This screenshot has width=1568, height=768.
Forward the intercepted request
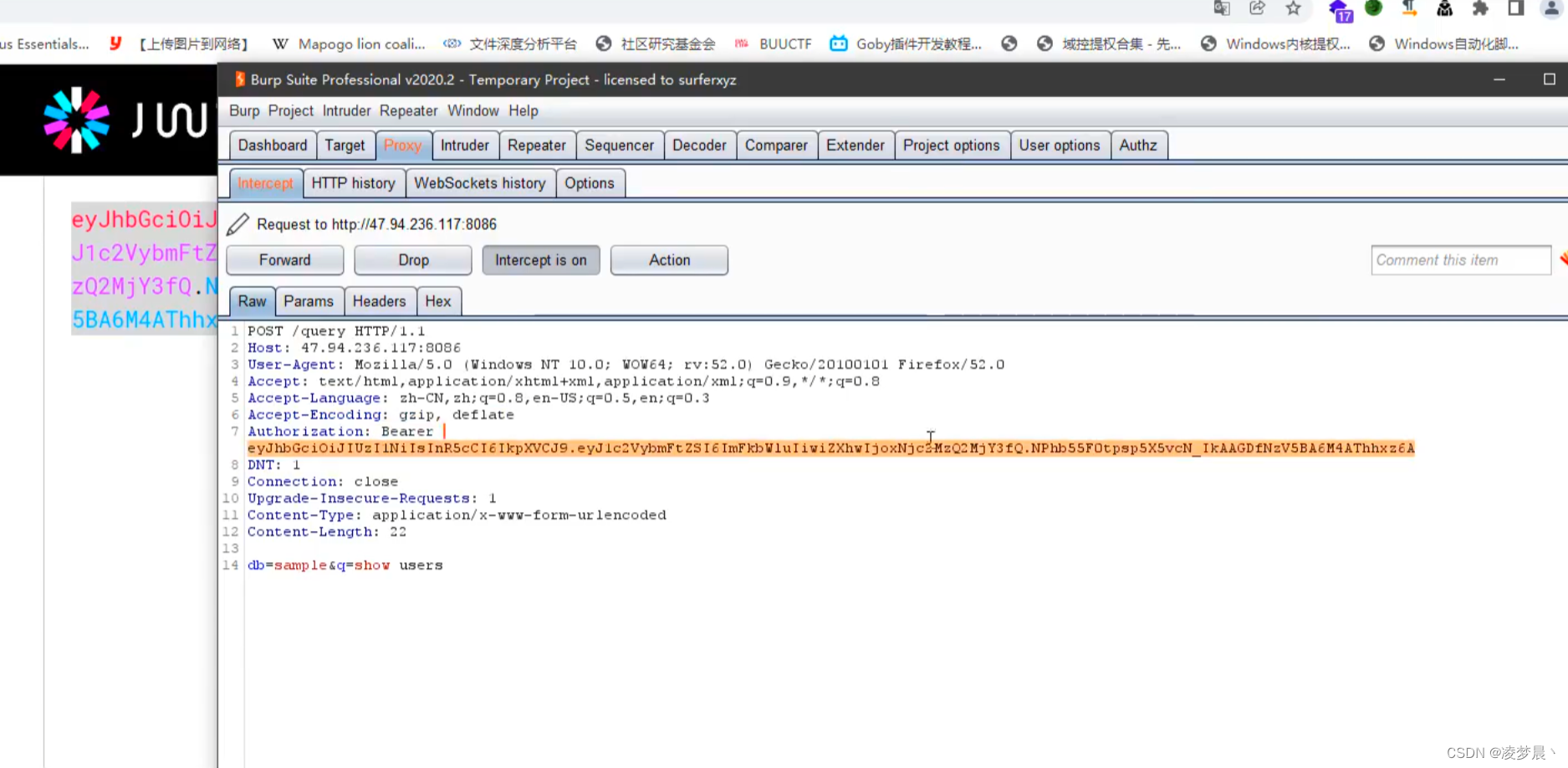(x=284, y=259)
